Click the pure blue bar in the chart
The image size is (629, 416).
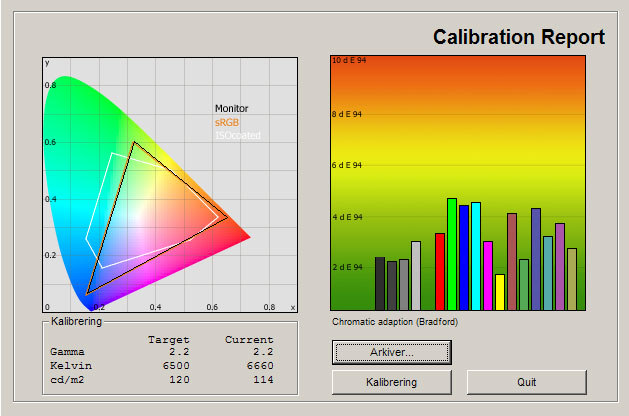(x=464, y=258)
